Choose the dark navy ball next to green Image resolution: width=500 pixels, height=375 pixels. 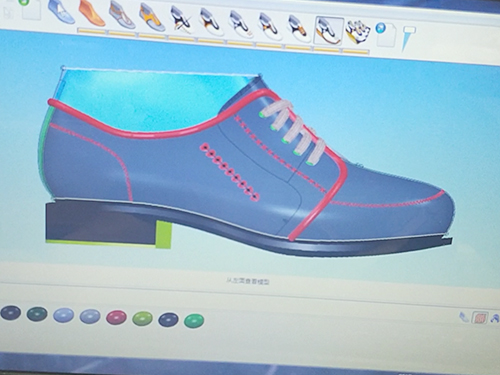pyautogui.click(x=168, y=319)
